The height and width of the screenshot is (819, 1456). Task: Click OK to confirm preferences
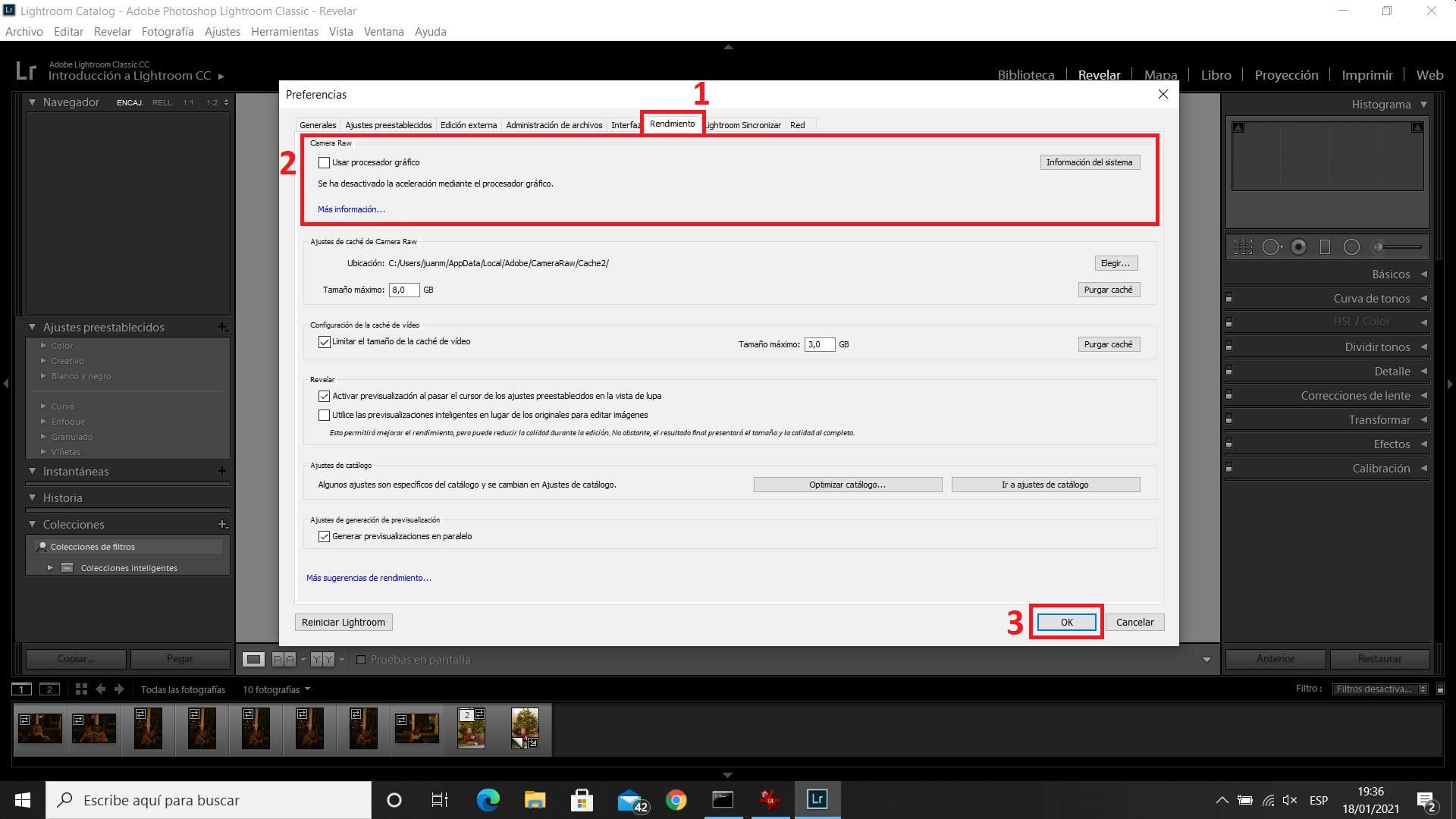coord(1066,622)
